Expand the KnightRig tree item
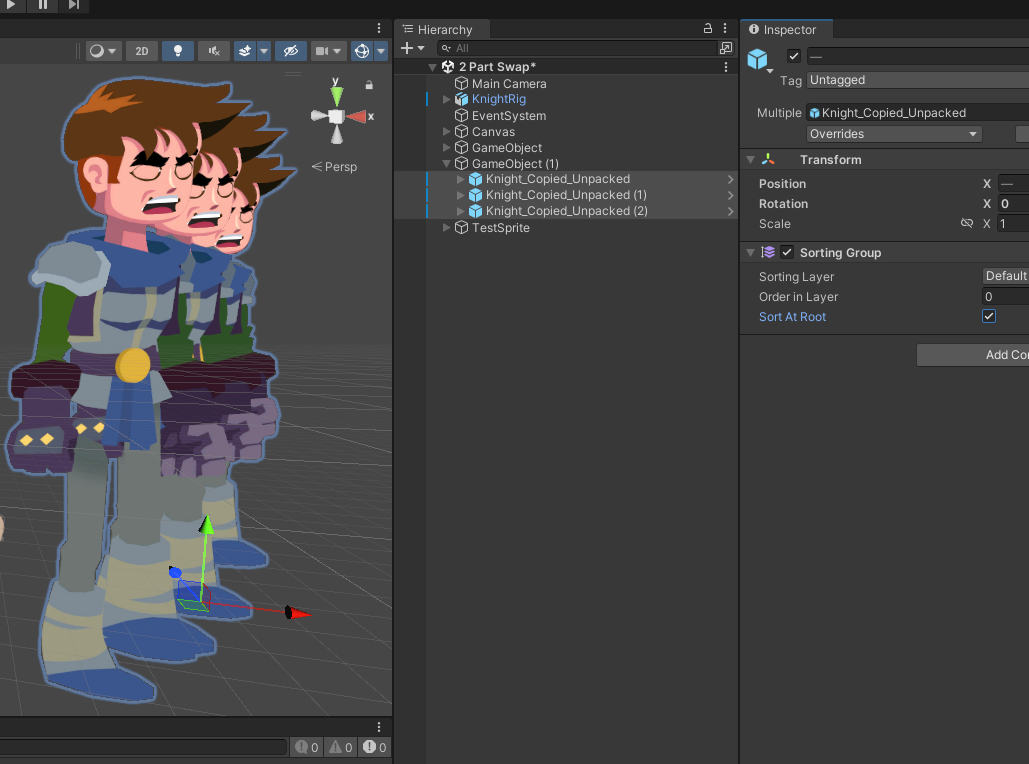Image resolution: width=1029 pixels, height=764 pixels. tap(446, 99)
